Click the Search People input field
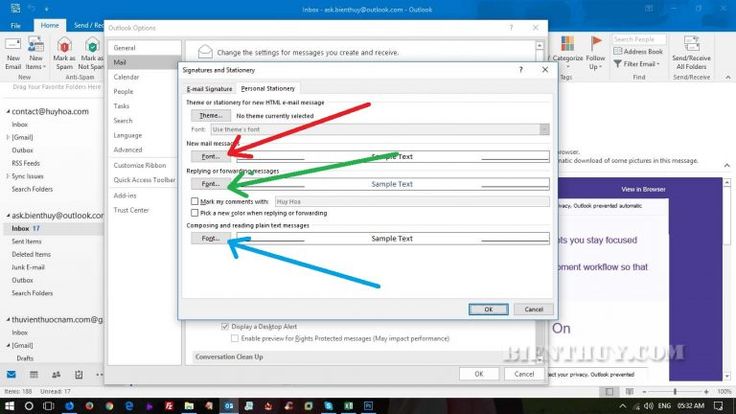This screenshot has width=736, height=414. [639, 39]
